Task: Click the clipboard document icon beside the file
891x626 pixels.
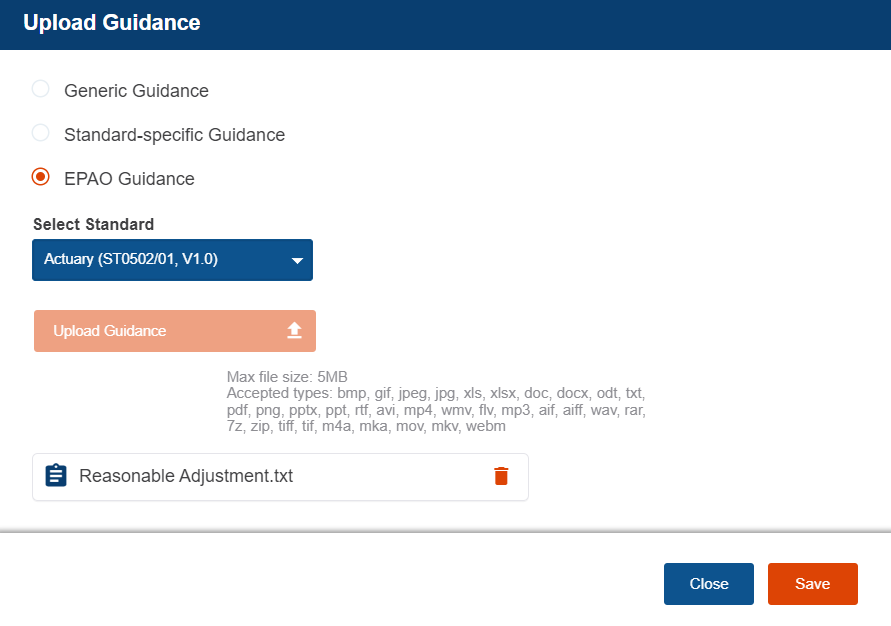Action: click(x=56, y=476)
